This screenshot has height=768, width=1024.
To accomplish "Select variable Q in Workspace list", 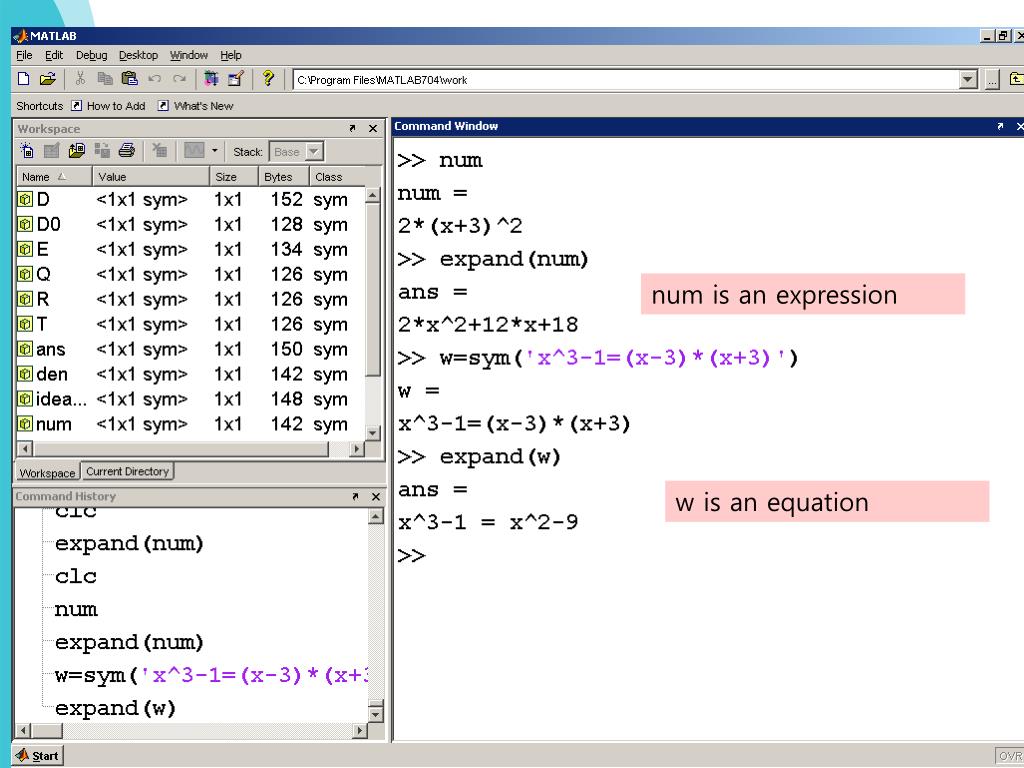I will click(x=190, y=274).
